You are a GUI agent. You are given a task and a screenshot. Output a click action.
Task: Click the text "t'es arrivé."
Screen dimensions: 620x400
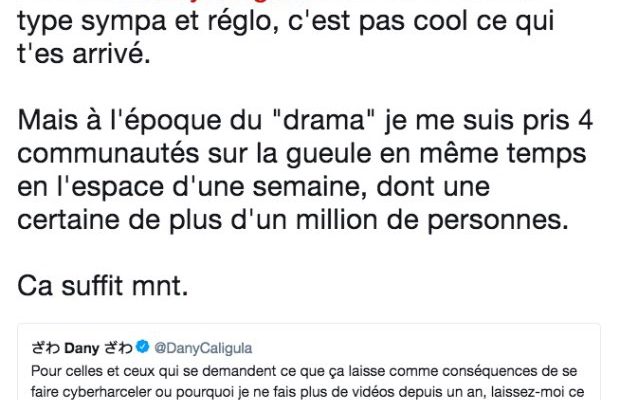tap(84, 54)
